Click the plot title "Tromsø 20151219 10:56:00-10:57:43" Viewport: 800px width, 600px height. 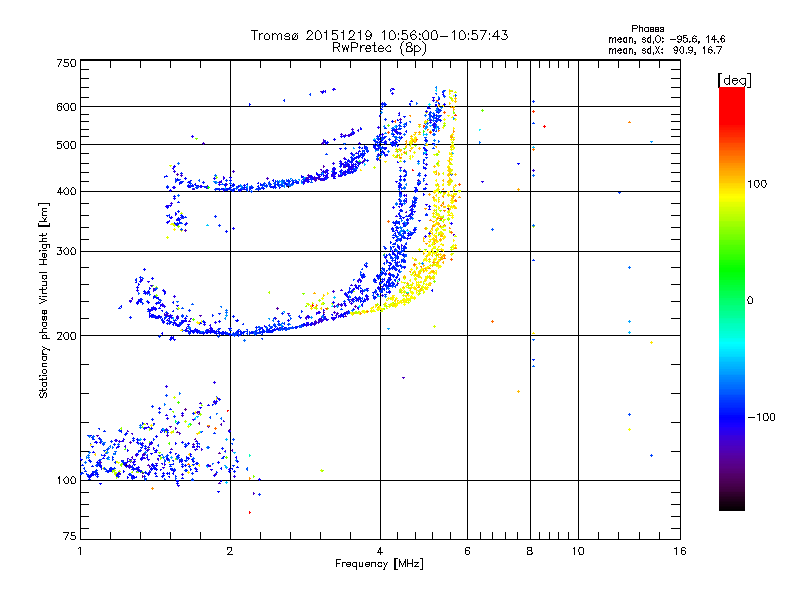(x=379, y=35)
